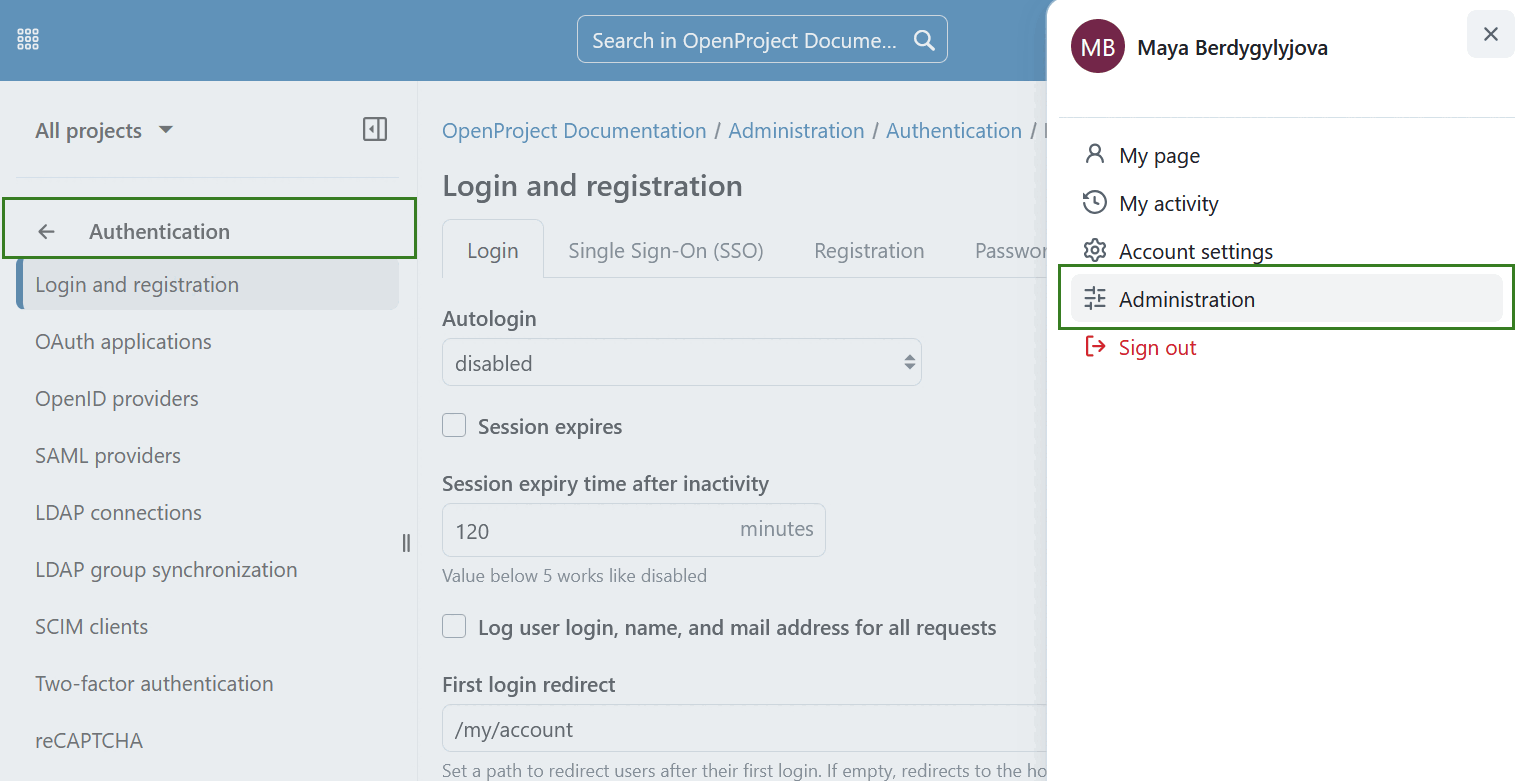Switch to the Single Sign-On (SSO) tab
This screenshot has height=781, width=1525.
pos(665,250)
